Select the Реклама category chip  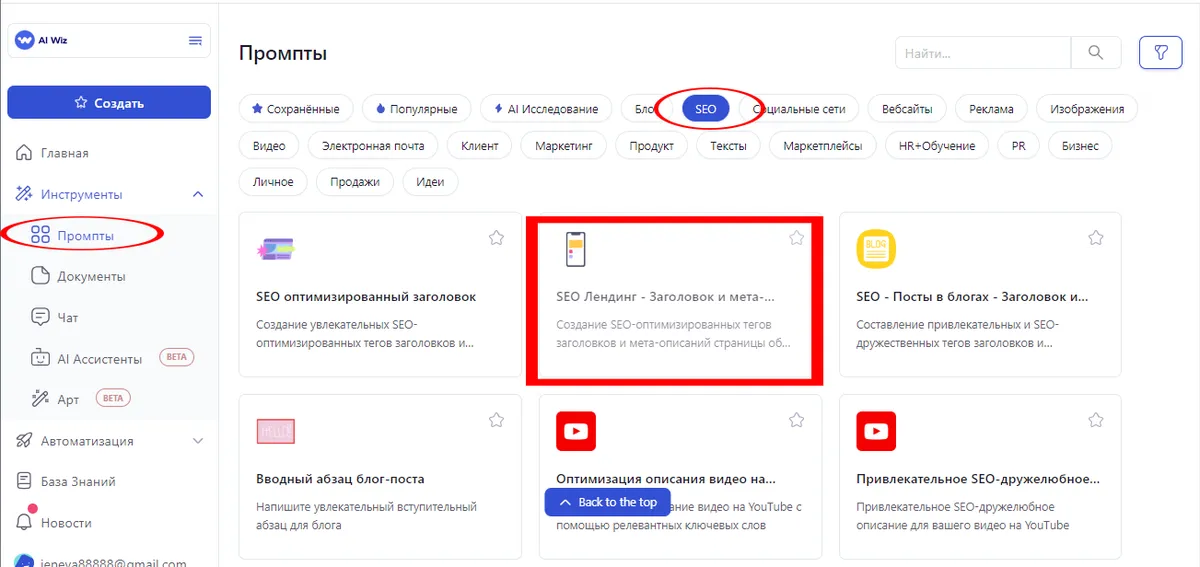pyautogui.click(x=991, y=109)
